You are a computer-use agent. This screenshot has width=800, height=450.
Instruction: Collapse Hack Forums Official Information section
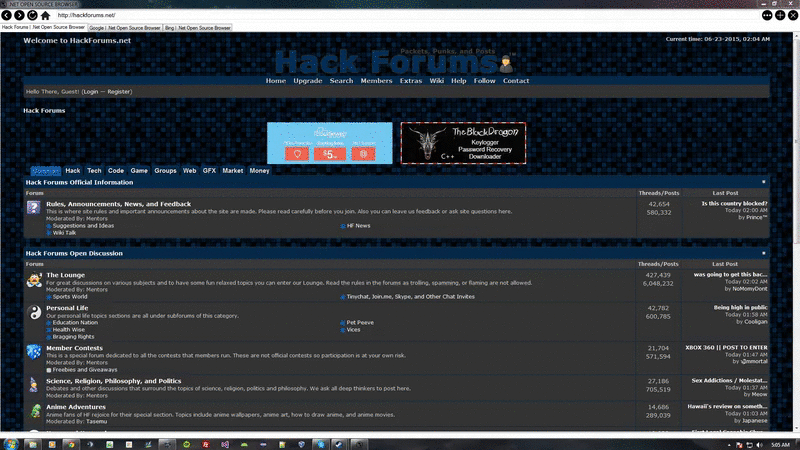tap(764, 182)
